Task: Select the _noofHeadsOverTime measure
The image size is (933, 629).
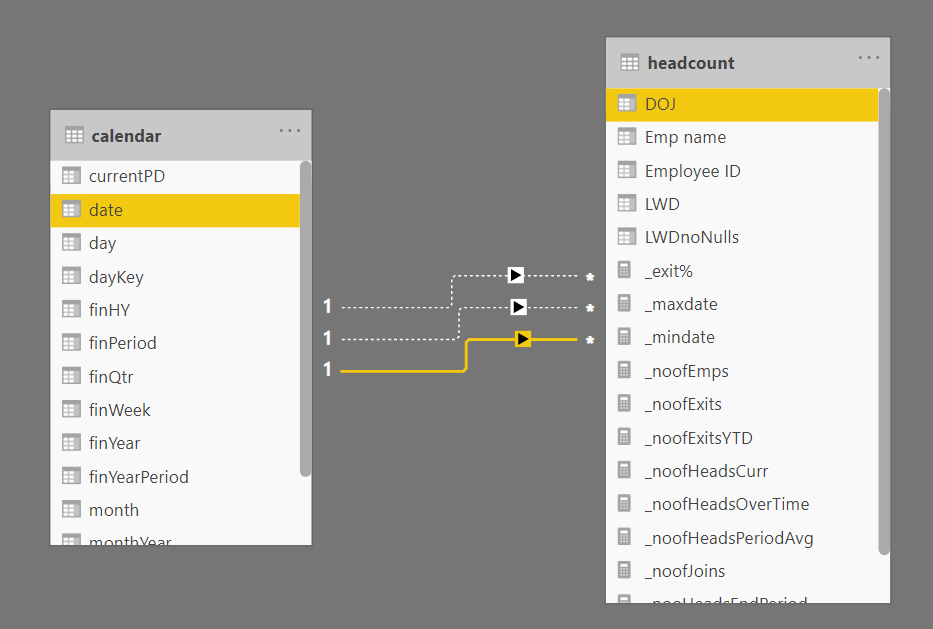Action: coord(742,505)
